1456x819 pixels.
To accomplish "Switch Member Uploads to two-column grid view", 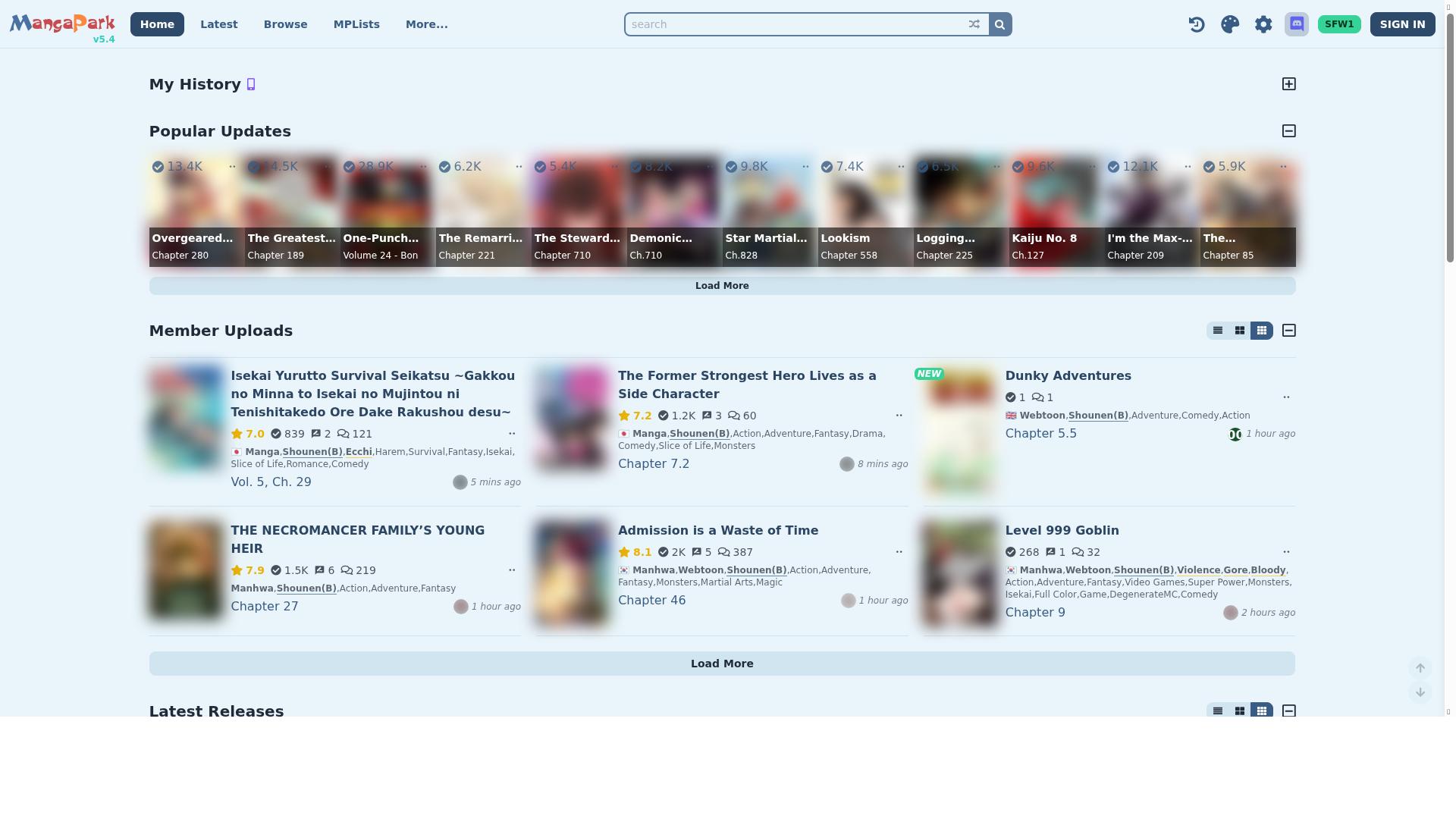I will [x=1240, y=331].
